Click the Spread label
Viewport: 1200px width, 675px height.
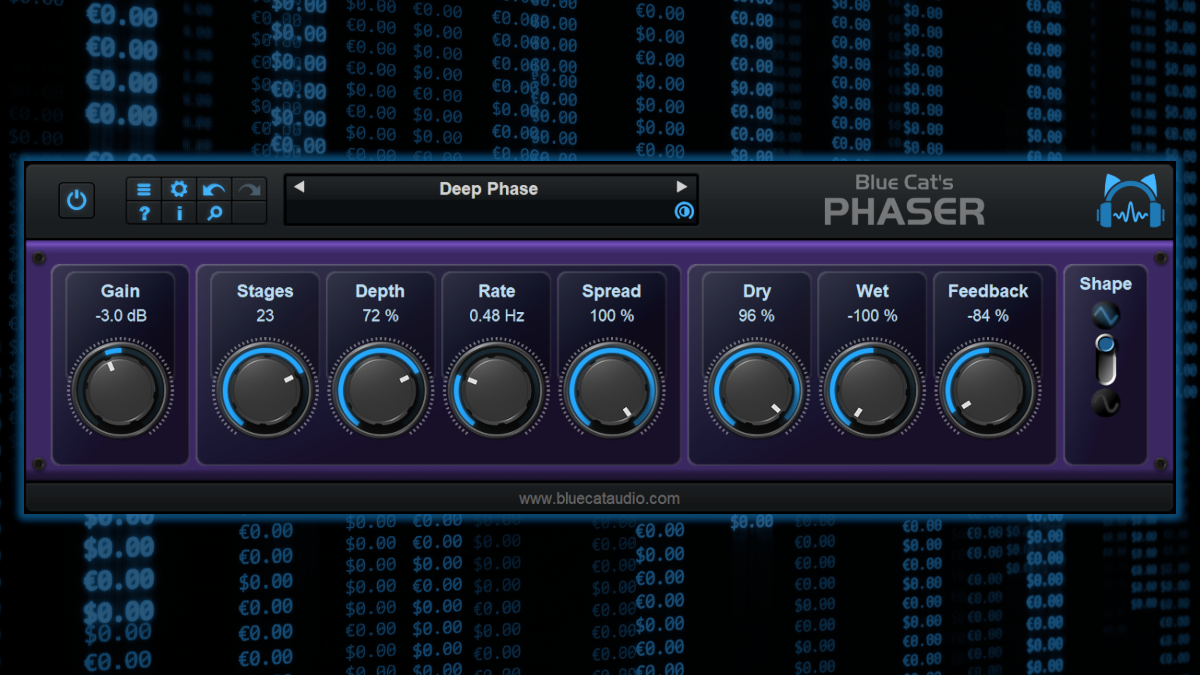point(611,291)
